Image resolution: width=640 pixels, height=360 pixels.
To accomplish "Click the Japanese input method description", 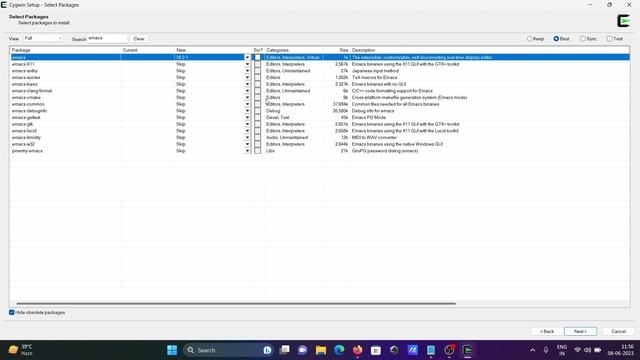I will [375, 71].
